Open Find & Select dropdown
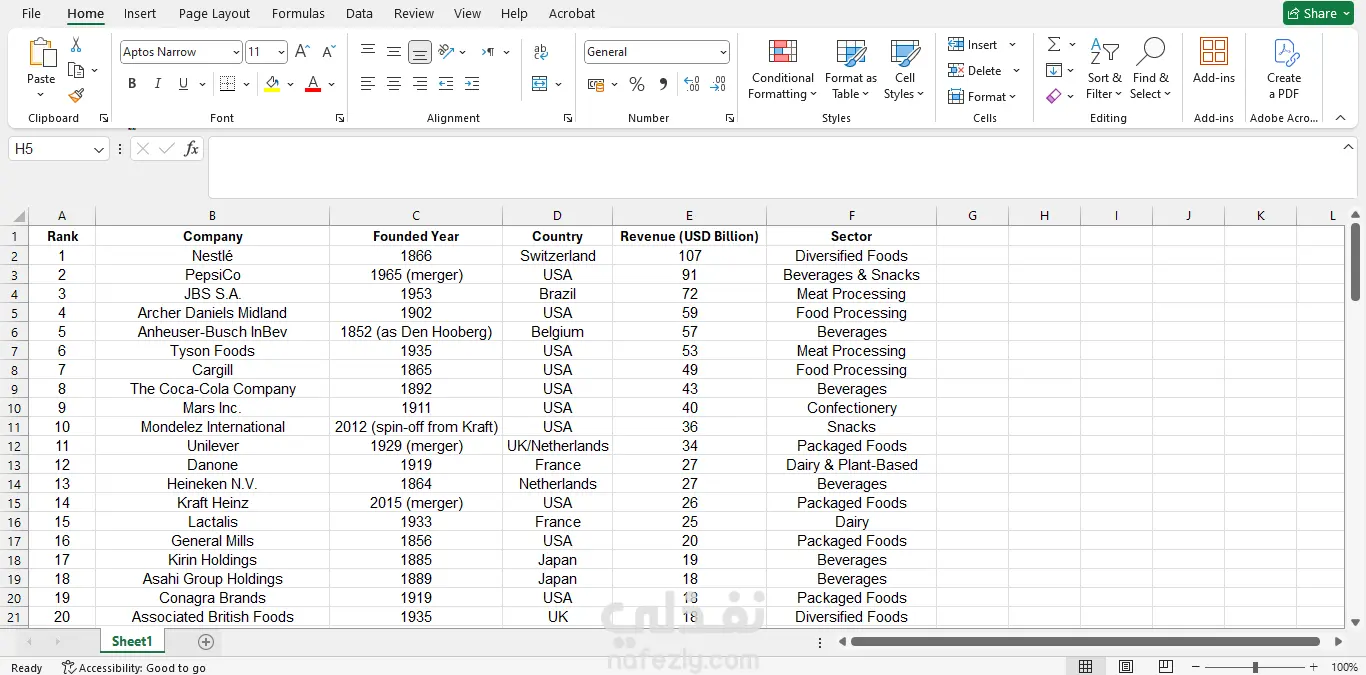This screenshot has width=1366, height=675. click(1150, 69)
